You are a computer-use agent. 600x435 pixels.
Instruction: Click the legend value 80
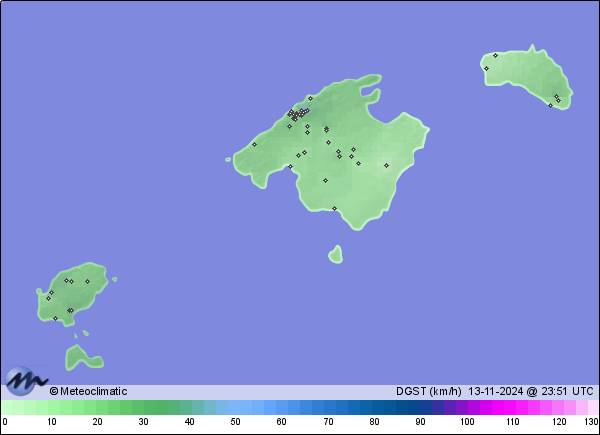tap(374, 422)
